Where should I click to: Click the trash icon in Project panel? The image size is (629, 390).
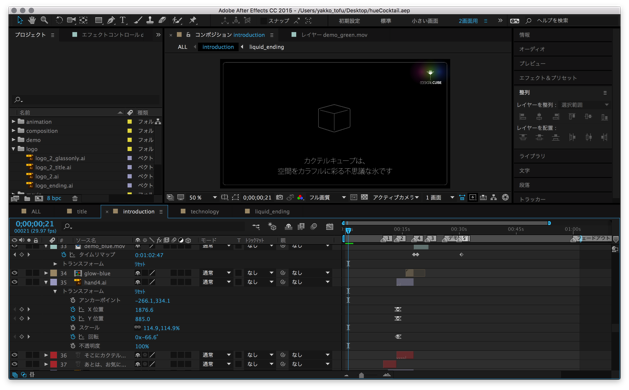pyautogui.click(x=75, y=198)
